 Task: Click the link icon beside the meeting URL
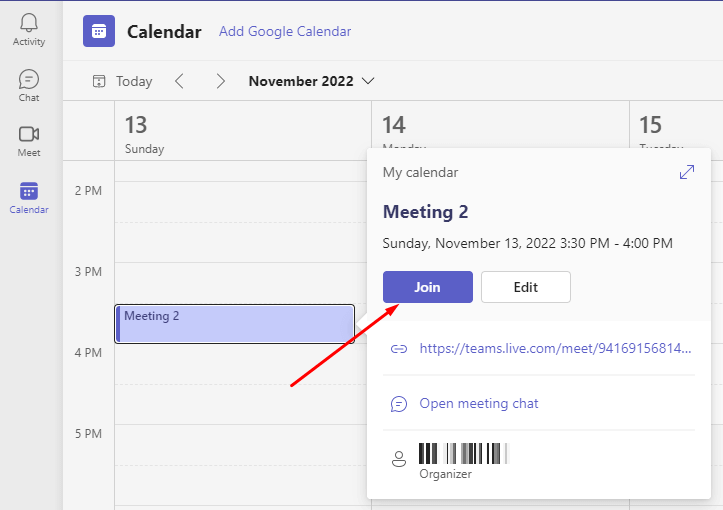398,349
